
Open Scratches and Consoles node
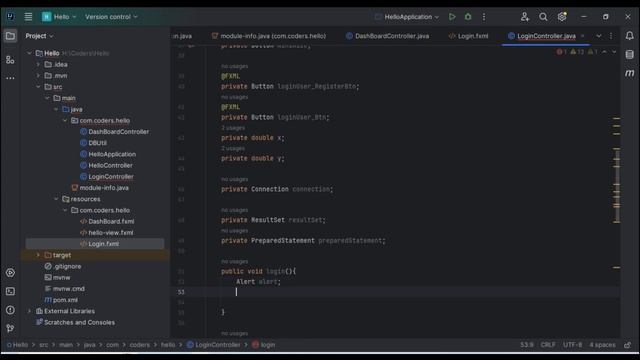76,322
